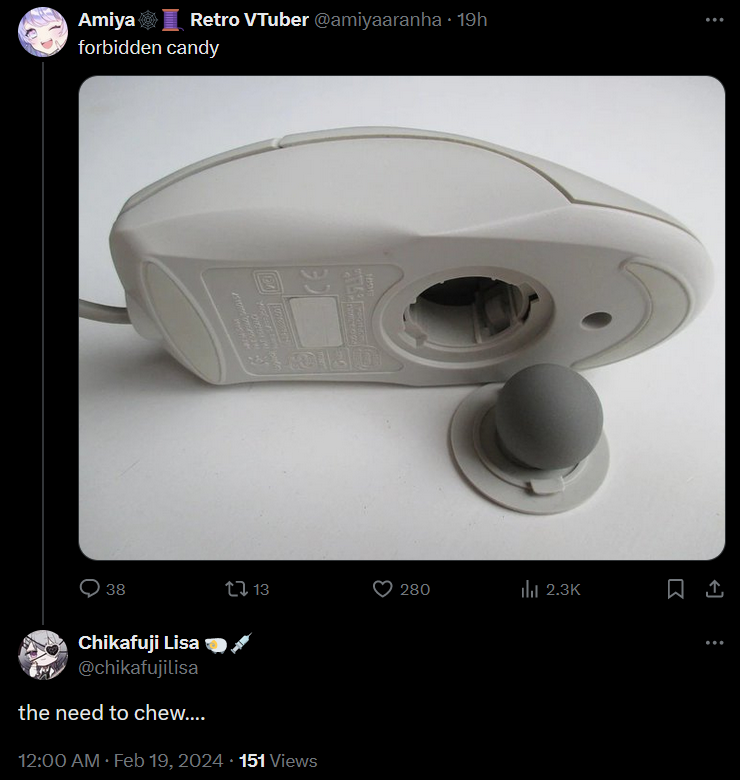Click the 151 Views count
This screenshot has height=780, width=740.
278,761
